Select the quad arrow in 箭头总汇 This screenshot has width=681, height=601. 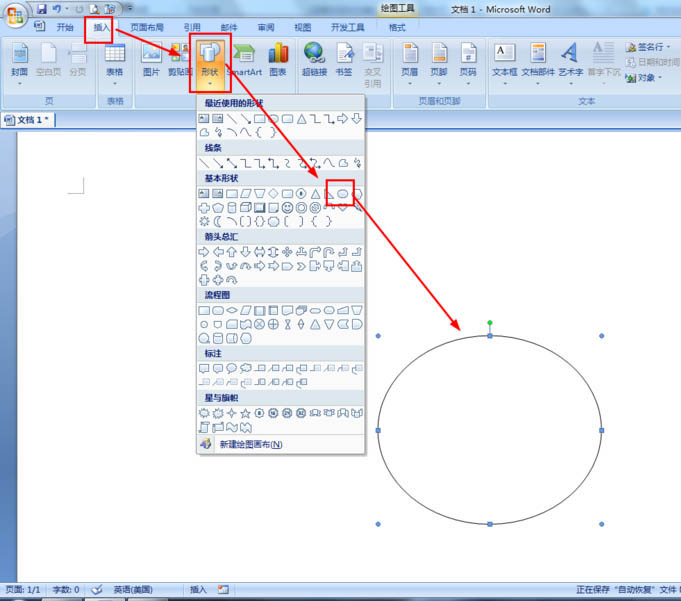pyautogui.click(x=287, y=252)
